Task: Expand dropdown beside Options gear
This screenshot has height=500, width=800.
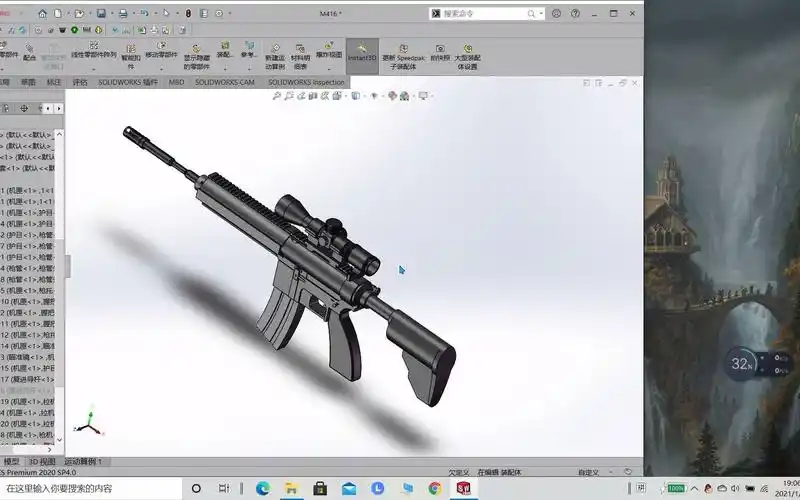Action: pyautogui.click(x=229, y=14)
